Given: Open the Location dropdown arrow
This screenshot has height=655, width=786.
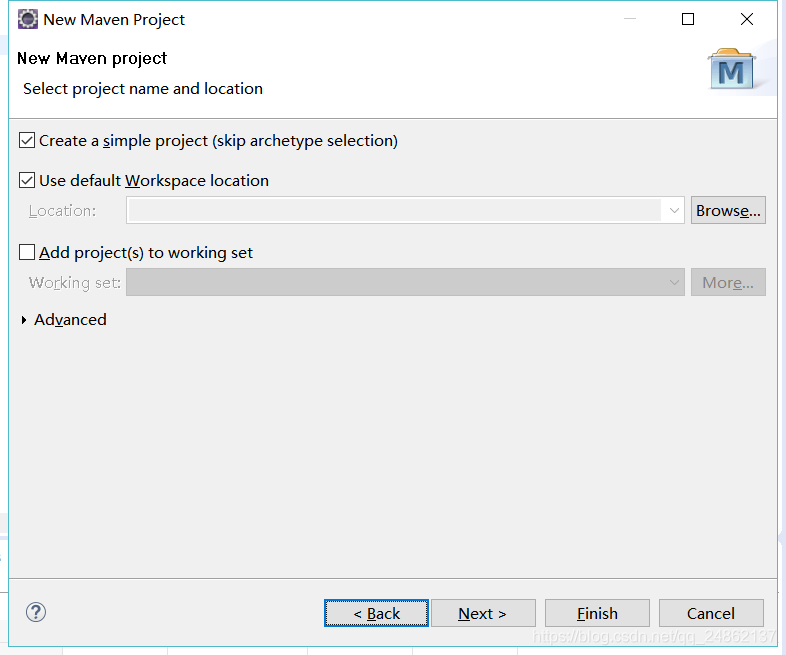Looking at the screenshot, I should click(x=674, y=210).
